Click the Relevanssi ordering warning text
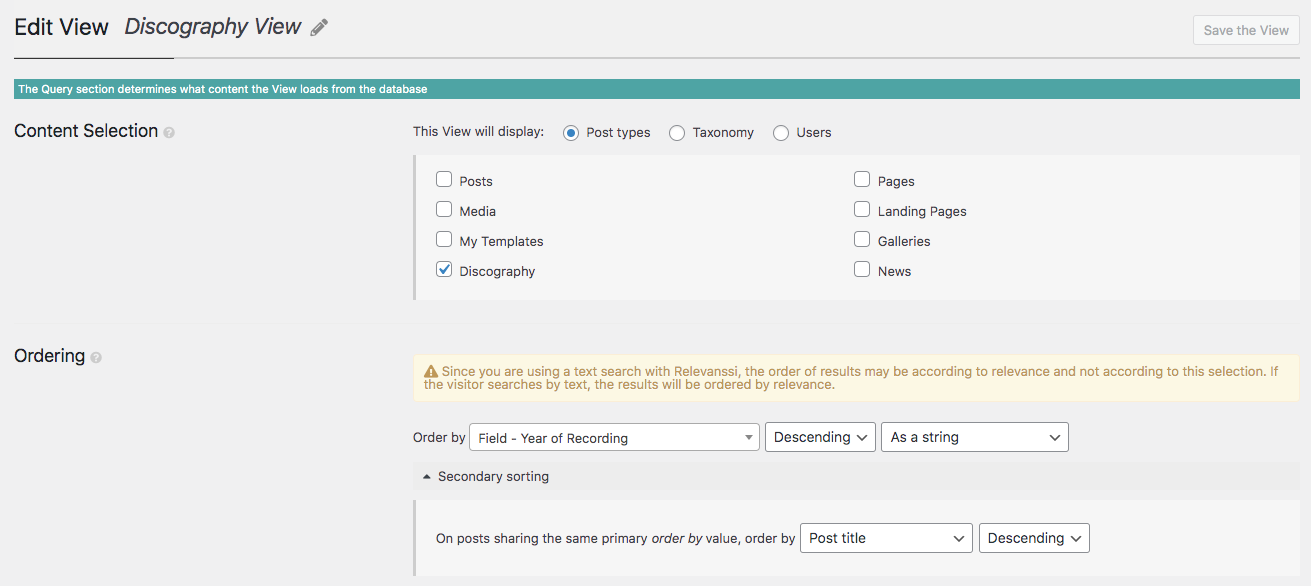The width and height of the screenshot is (1311, 586). pos(851,377)
